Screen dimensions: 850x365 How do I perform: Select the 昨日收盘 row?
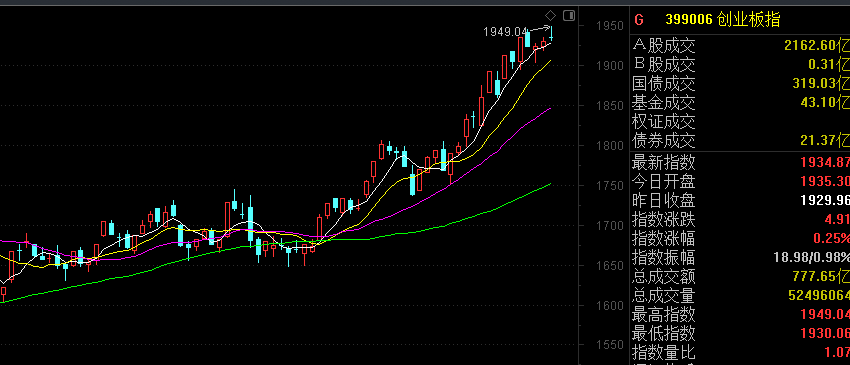click(x=740, y=200)
